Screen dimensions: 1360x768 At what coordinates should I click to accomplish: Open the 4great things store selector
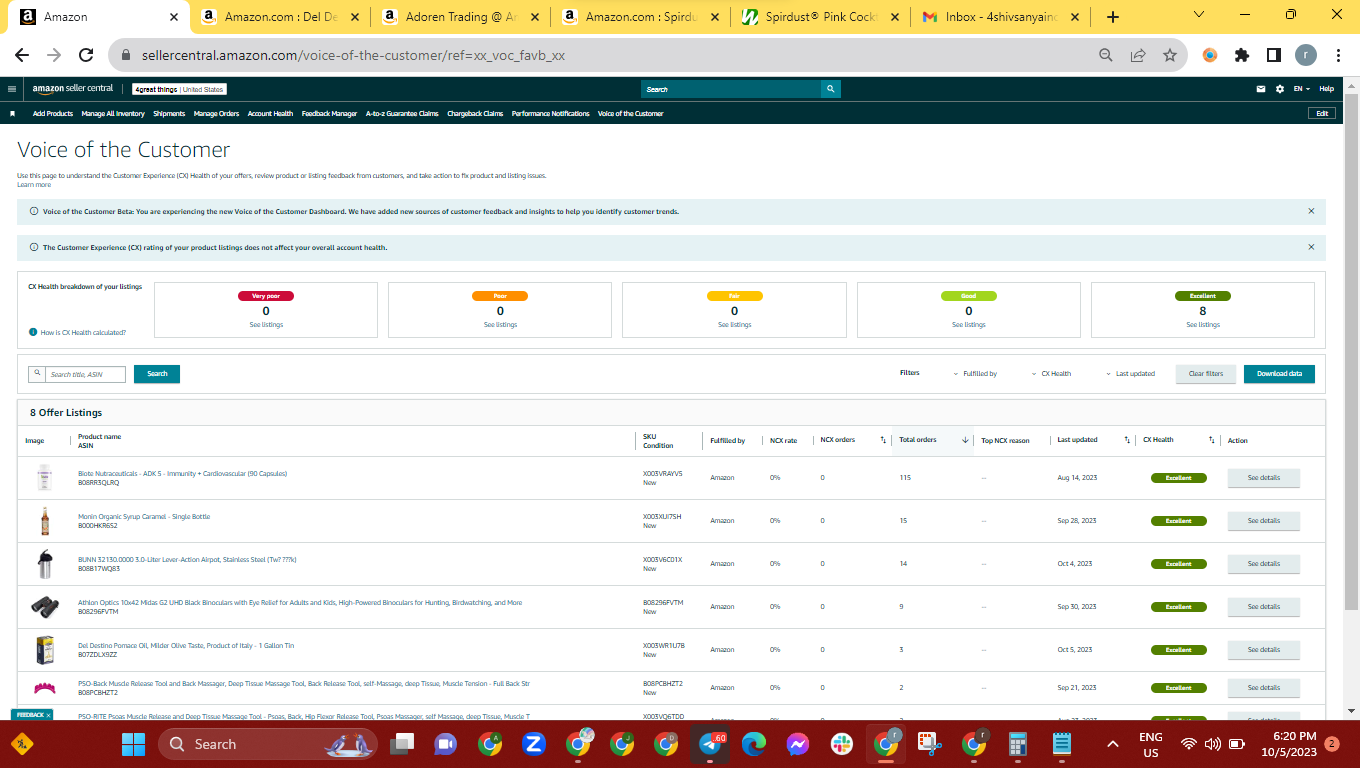[x=180, y=89]
